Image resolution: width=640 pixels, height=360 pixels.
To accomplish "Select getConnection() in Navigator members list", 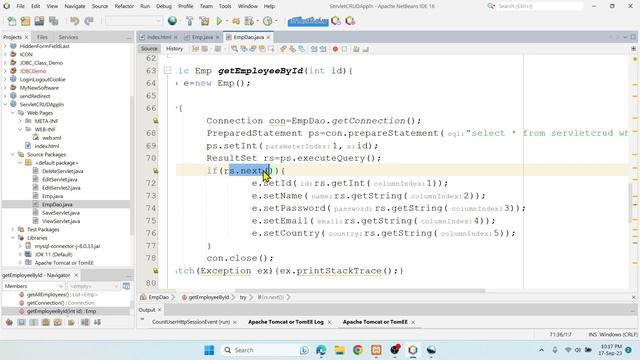I will (x=60, y=303).
